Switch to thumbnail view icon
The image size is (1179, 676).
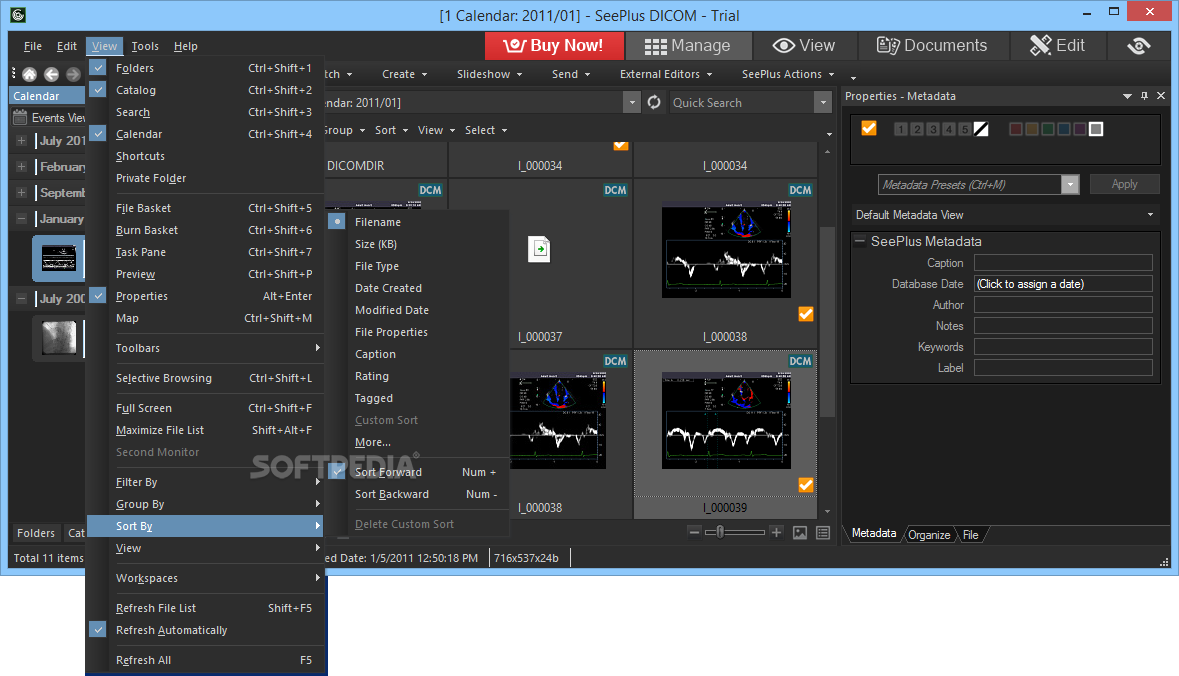tap(800, 532)
